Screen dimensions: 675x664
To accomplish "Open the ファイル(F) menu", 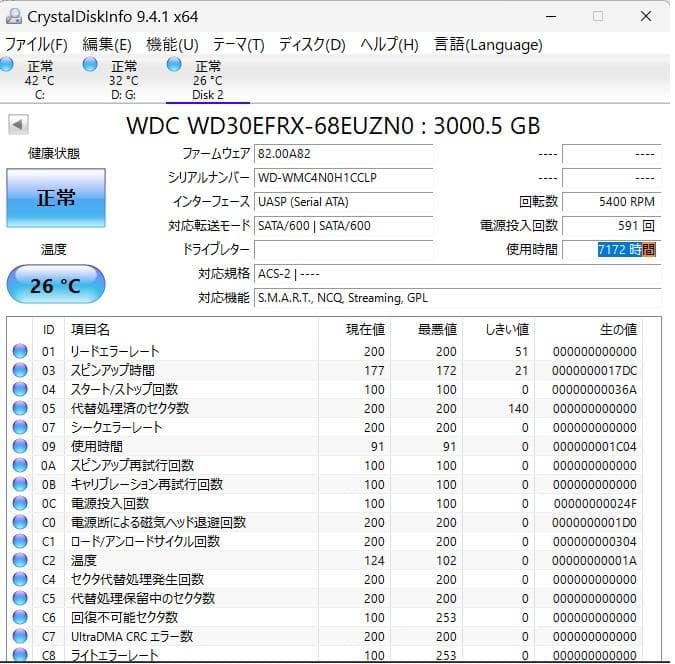I will [x=37, y=44].
